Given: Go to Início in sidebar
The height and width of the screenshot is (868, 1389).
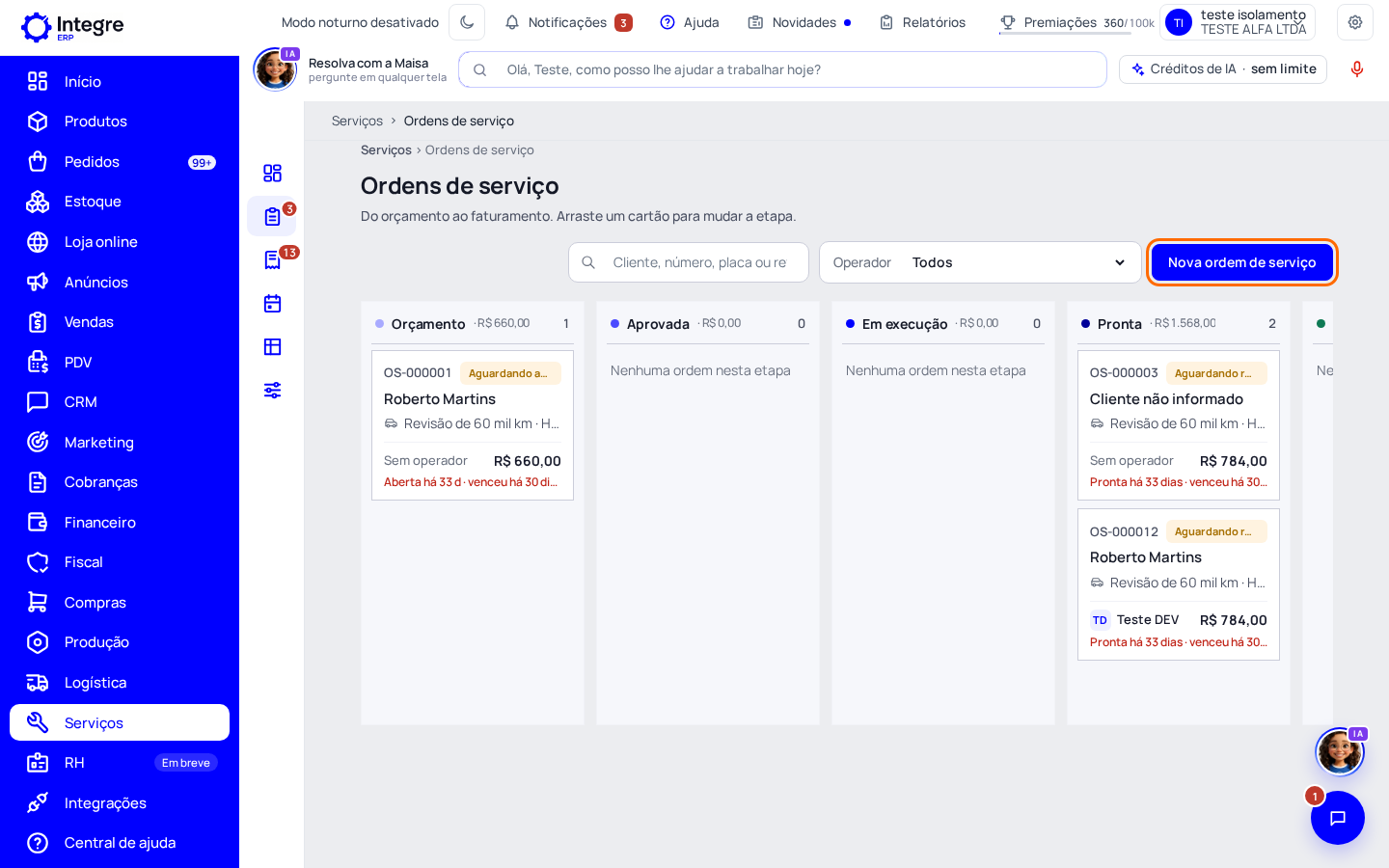Looking at the screenshot, I should click(x=120, y=82).
